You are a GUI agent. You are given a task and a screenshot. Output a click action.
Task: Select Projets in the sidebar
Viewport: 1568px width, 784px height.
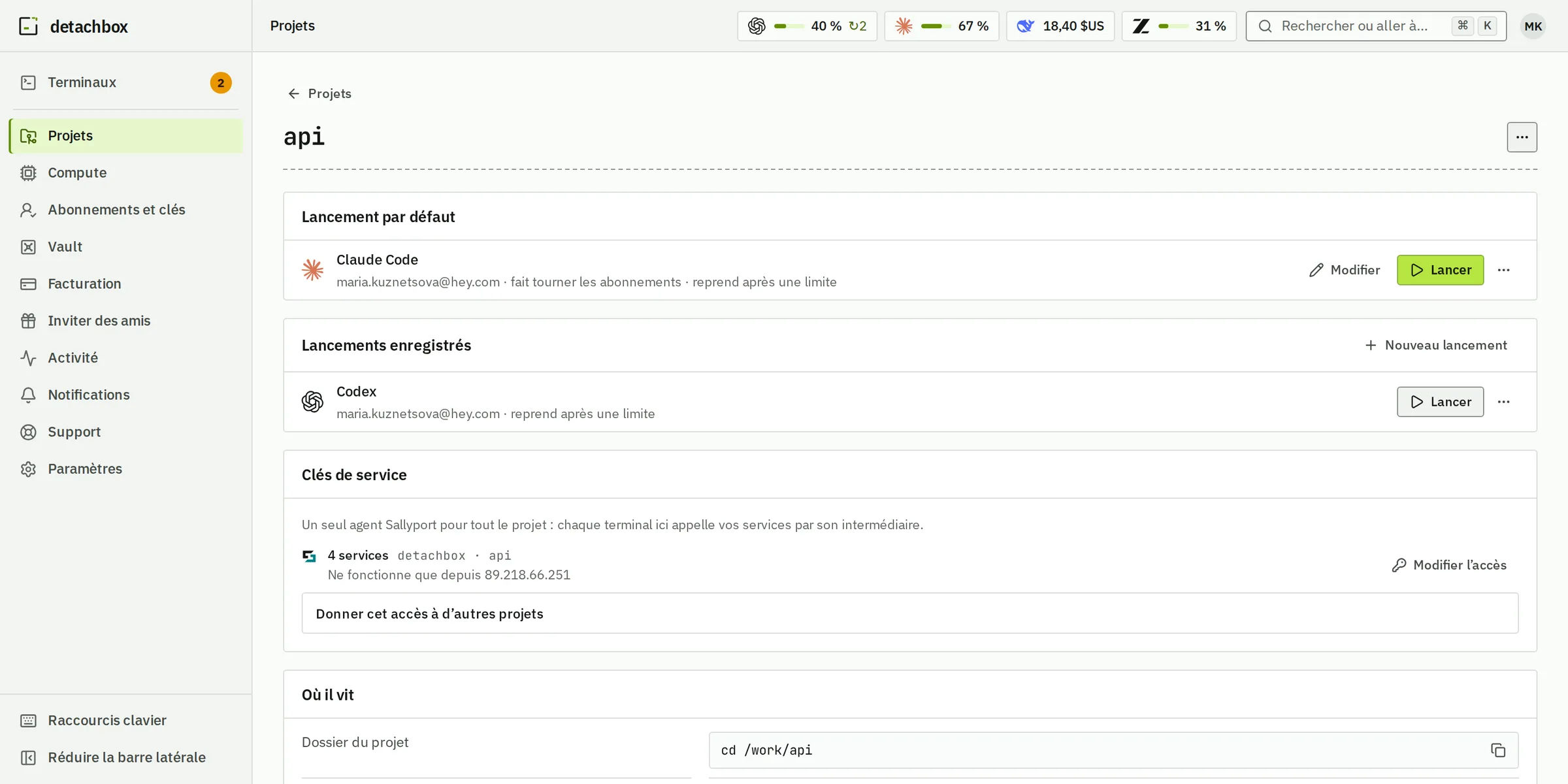tap(125, 136)
